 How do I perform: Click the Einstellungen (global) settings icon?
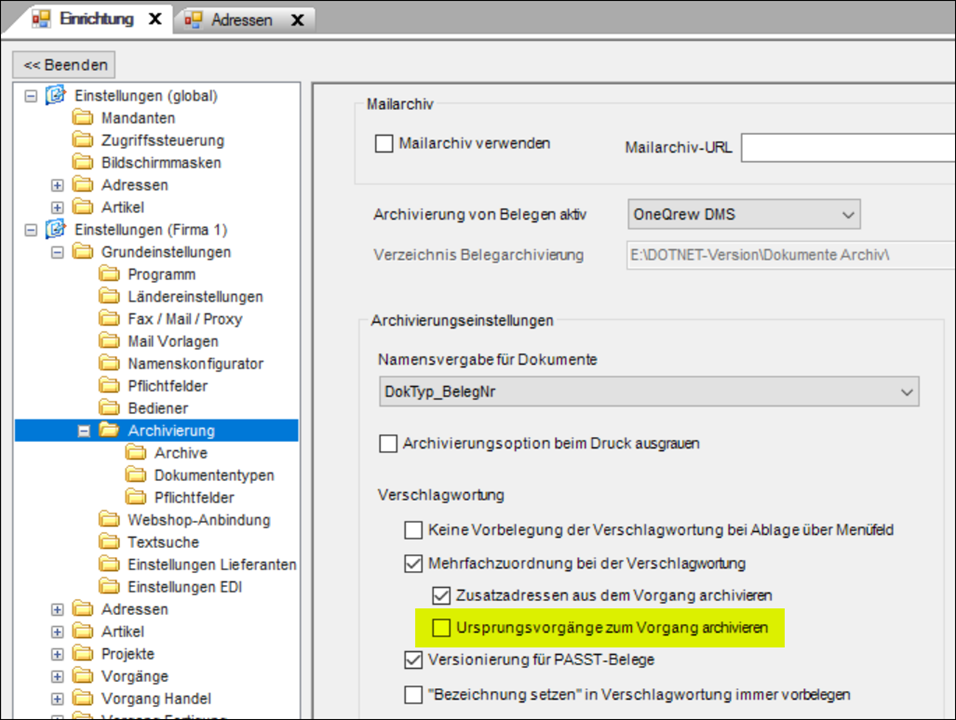tap(56, 96)
